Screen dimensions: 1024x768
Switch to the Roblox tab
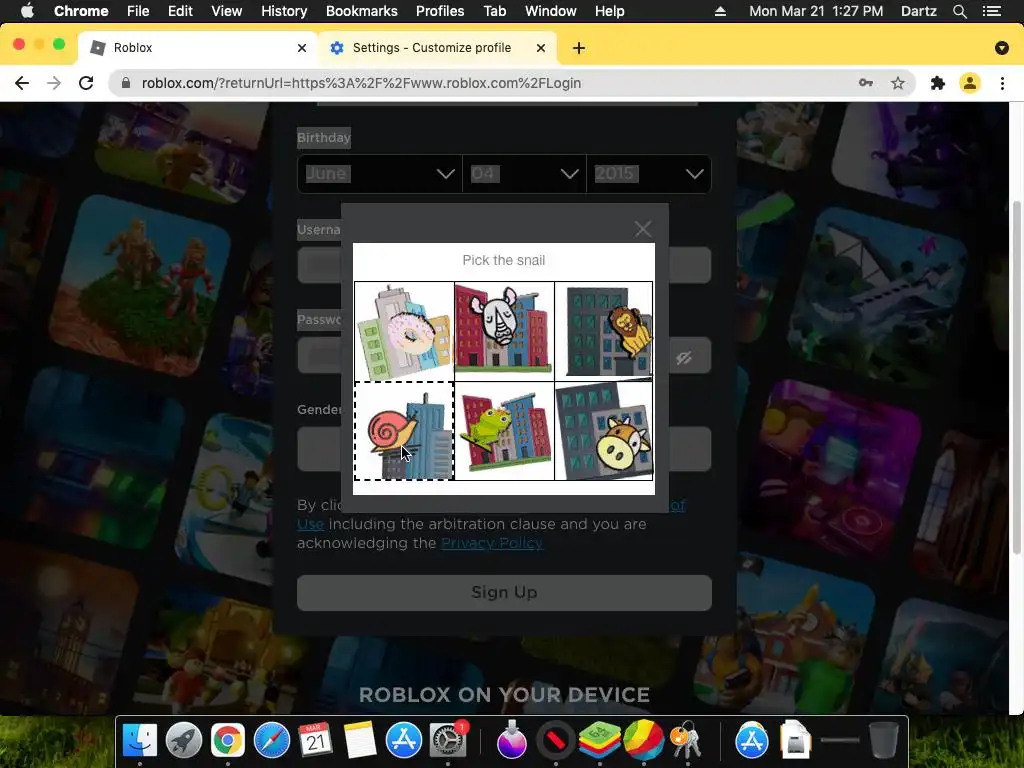(198, 48)
